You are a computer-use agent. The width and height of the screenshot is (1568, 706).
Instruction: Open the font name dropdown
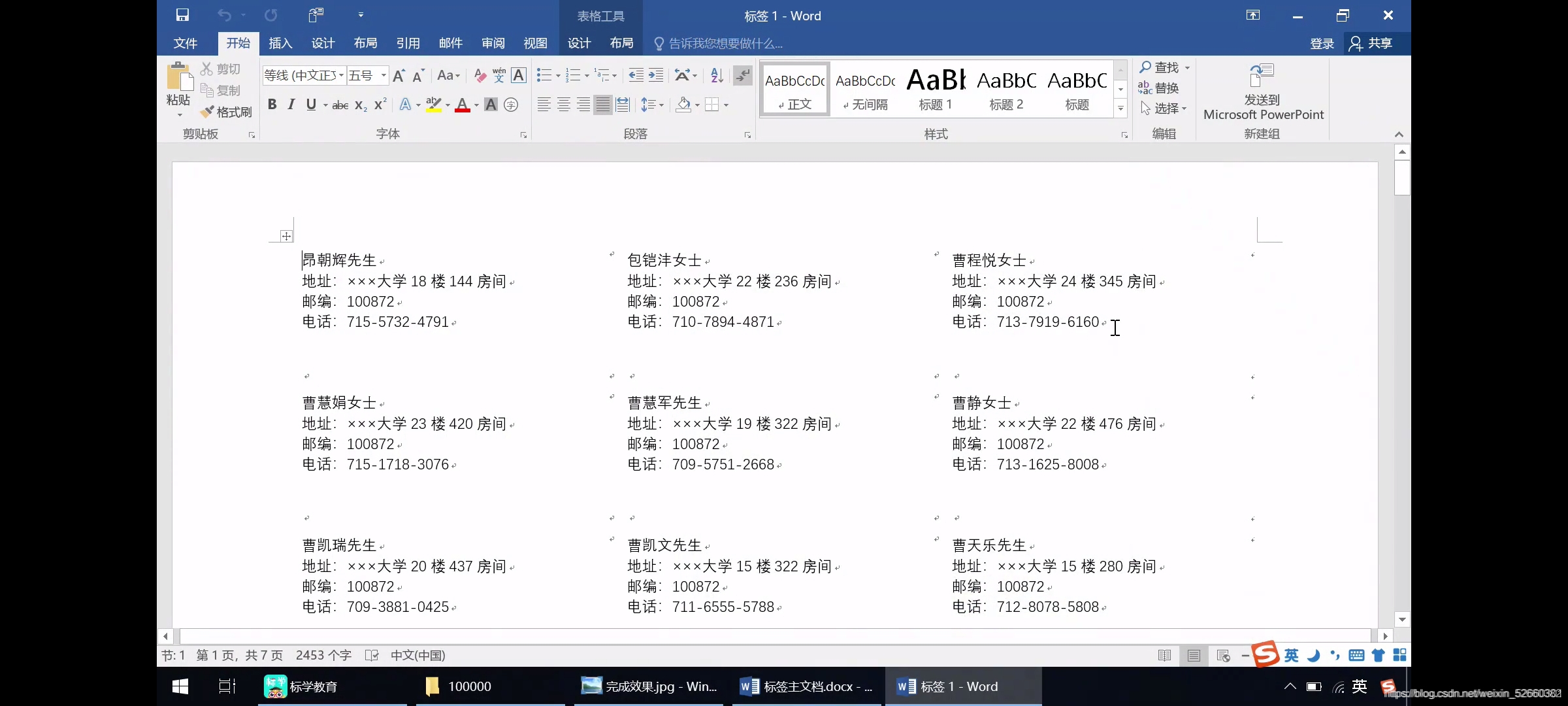tap(341, 75)
